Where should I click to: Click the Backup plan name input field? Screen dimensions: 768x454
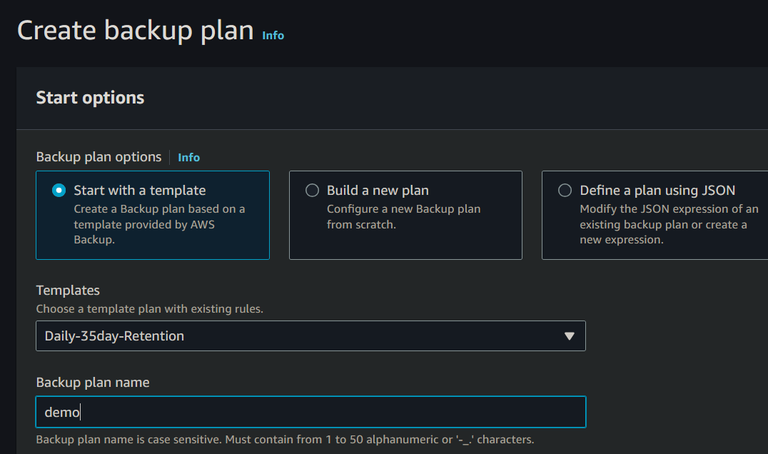(310, 412)
